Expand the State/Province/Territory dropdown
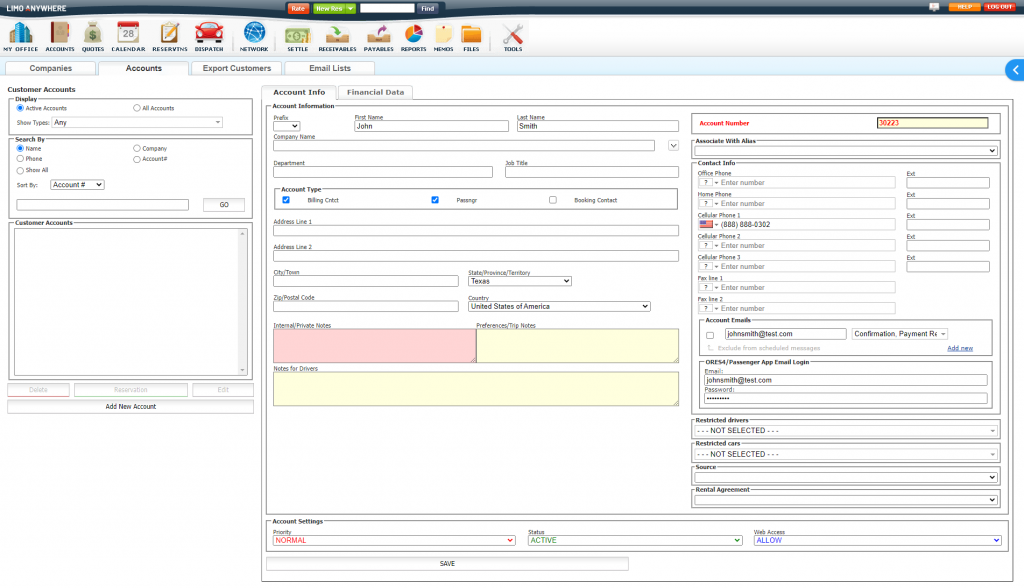Viewport: 1024px width, 588px height. coord(519,281)
